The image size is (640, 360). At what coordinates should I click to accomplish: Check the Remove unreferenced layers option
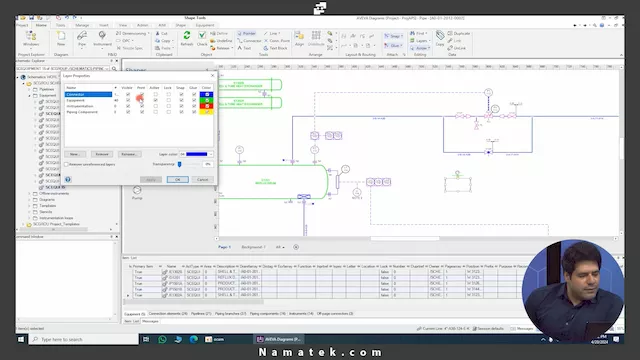click(67, 164)
